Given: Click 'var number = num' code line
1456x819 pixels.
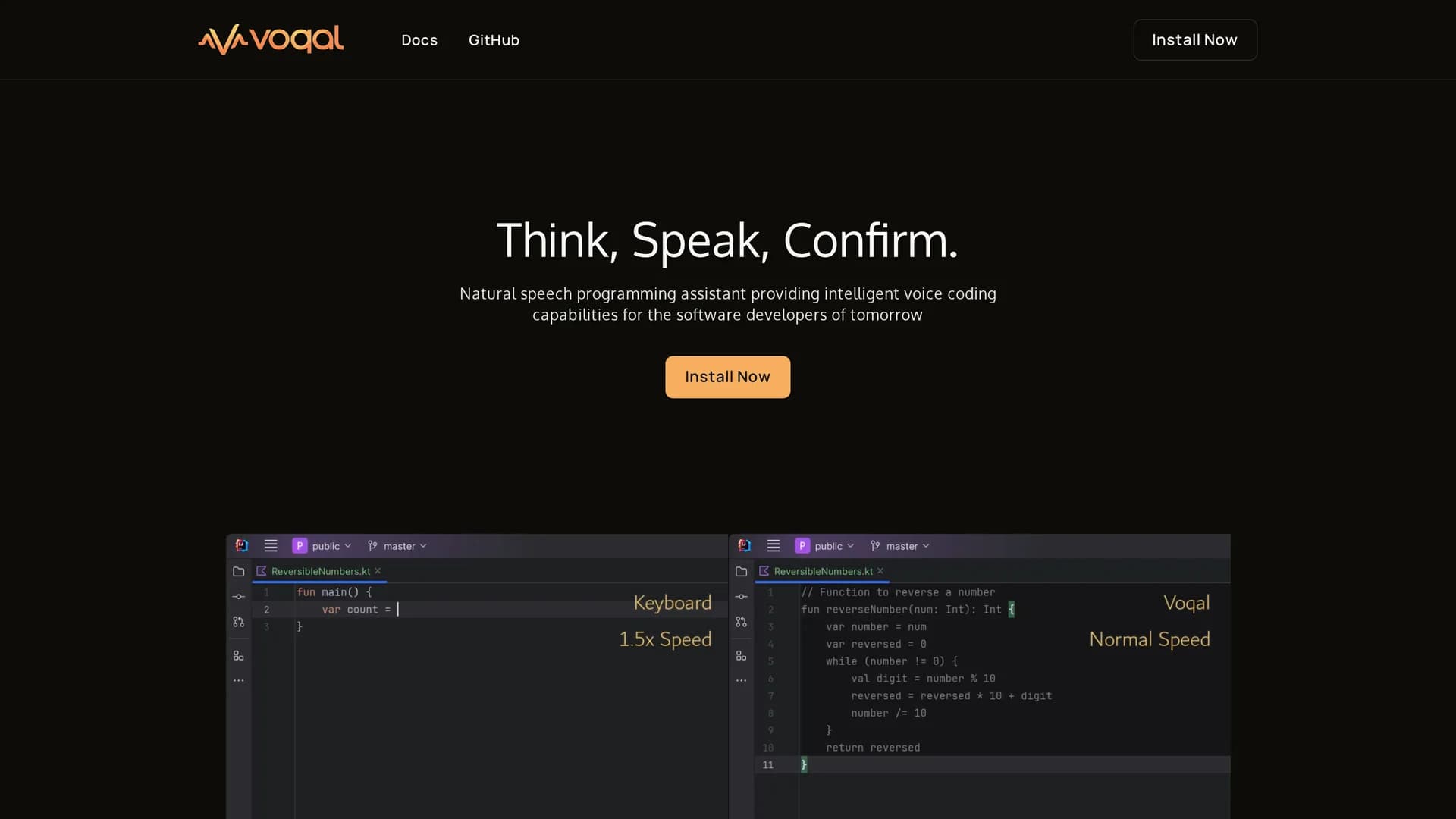Looking at the screenshot, I should (x=876, y=627).
